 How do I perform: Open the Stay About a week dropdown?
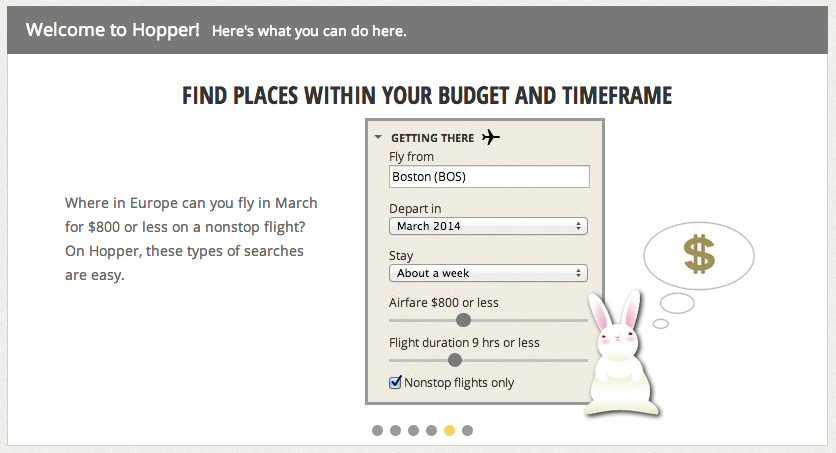(488, 273)
